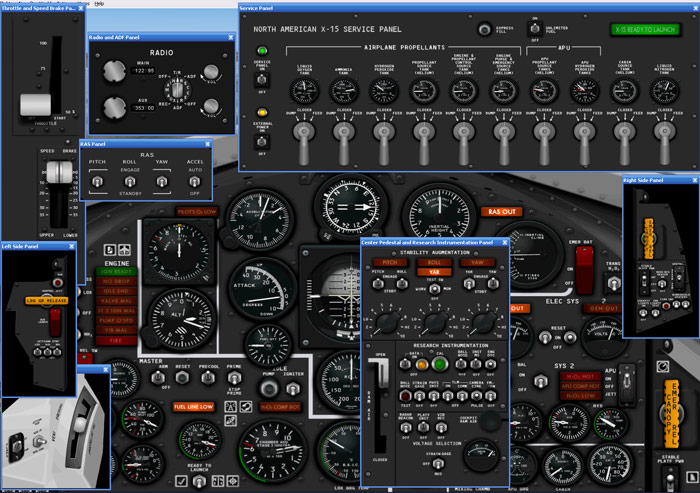700x493 pixels.
Task: Flip the TEST SW switch under YAR light
Action: pos(434,289)
